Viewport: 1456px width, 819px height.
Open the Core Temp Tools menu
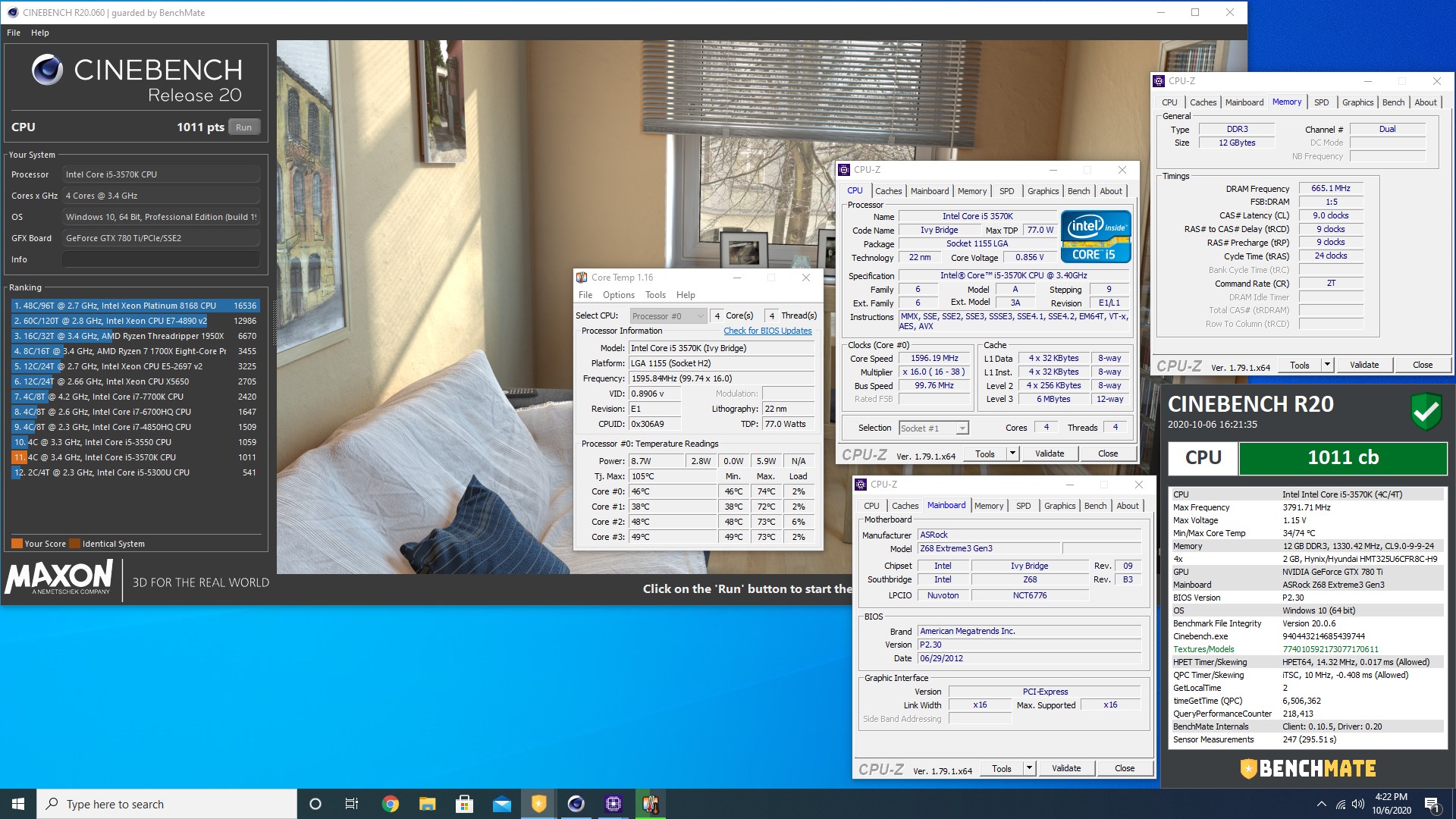click(655, 295)
